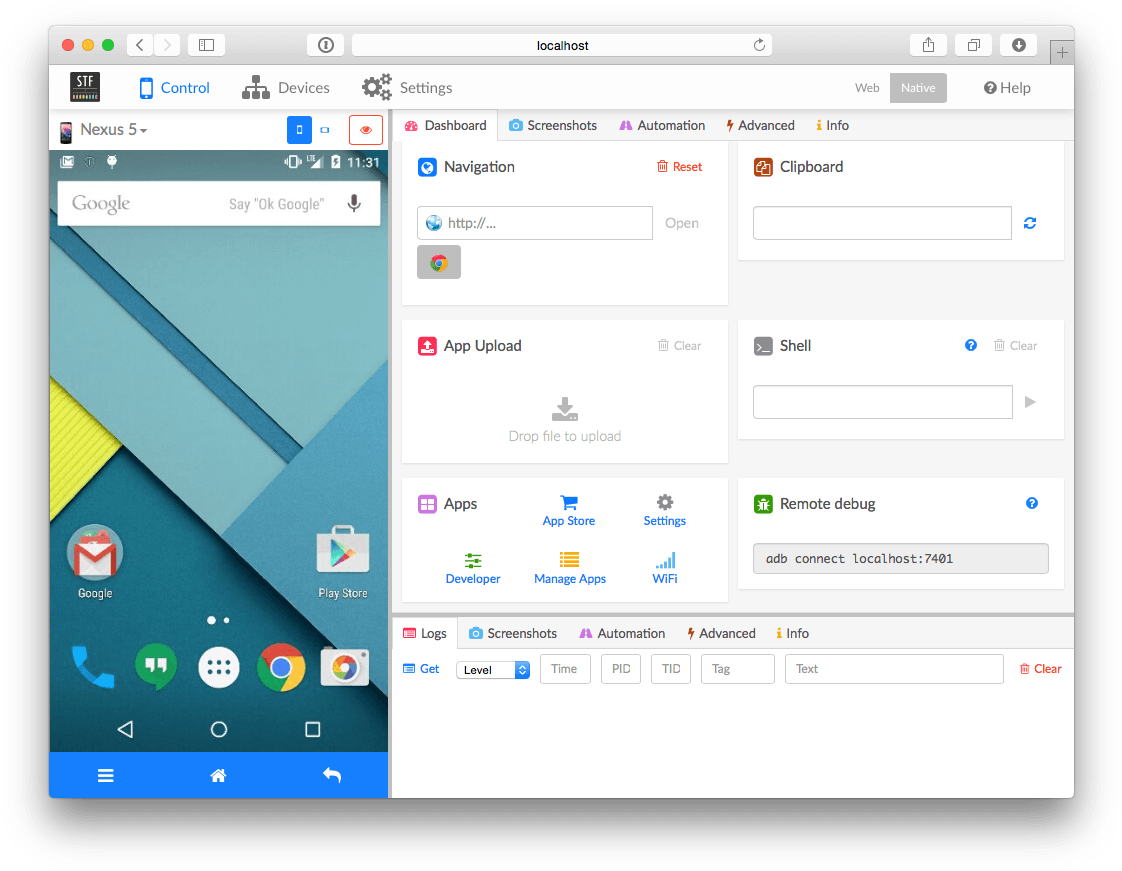The width and height of the screenshot is (1122, 871).
Task: Select the upper Screenshots tab
Action: coord(552,125)
